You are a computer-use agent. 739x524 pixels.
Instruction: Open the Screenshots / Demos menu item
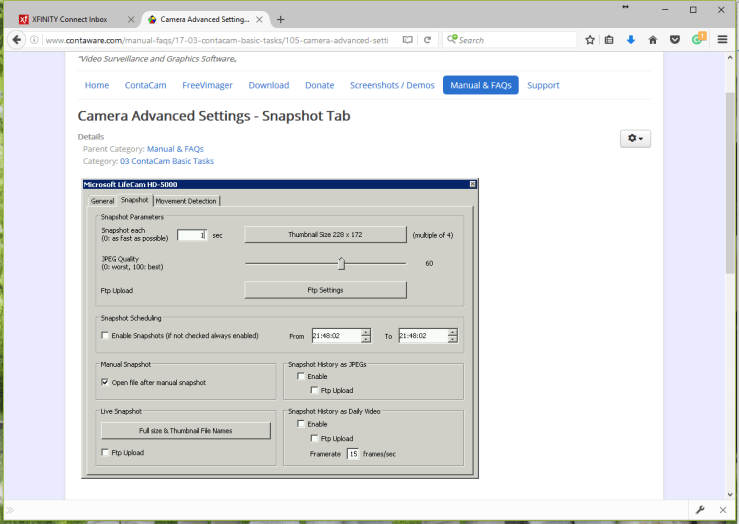coord(392,85)
